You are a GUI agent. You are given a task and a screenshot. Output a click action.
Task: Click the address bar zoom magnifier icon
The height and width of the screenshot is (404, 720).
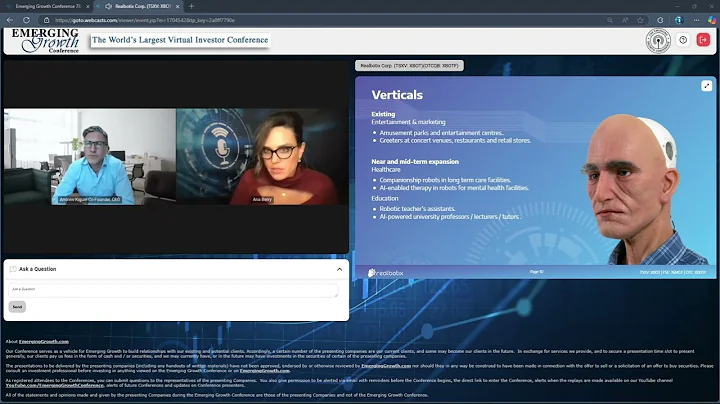pyautogui.click(x=610, y=20)
